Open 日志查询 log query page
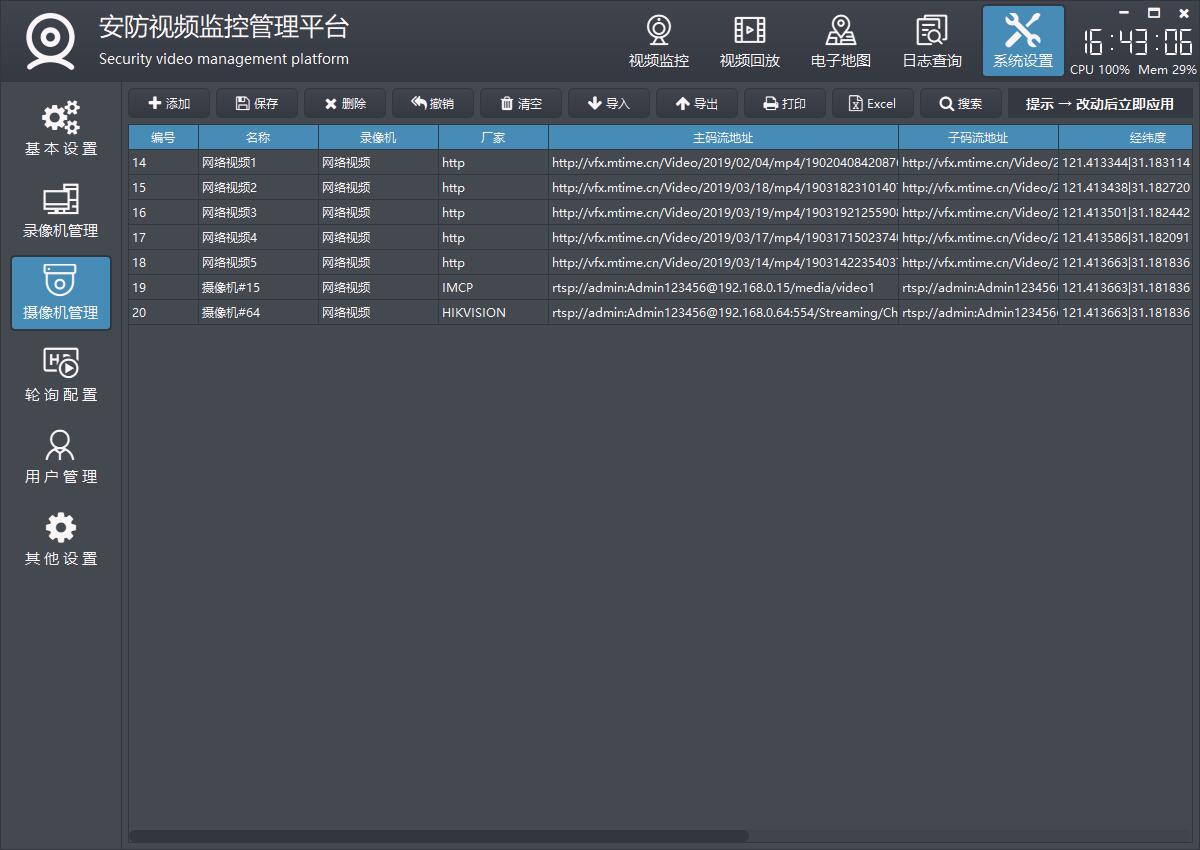This screenshot has width=1200, height=850. (931, 42)
